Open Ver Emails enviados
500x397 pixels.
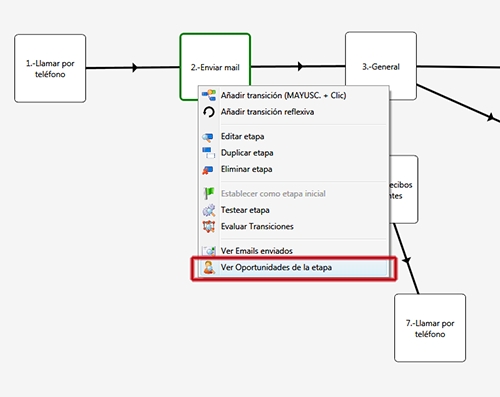click(294, 251)
